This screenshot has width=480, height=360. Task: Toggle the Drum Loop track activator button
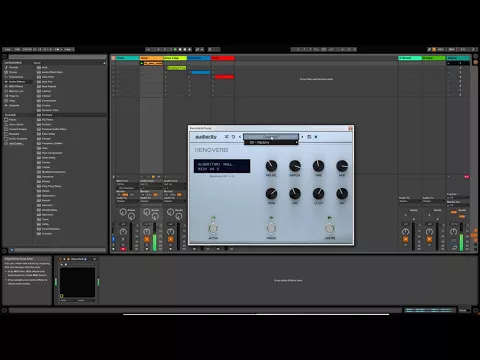pos(171,239)
